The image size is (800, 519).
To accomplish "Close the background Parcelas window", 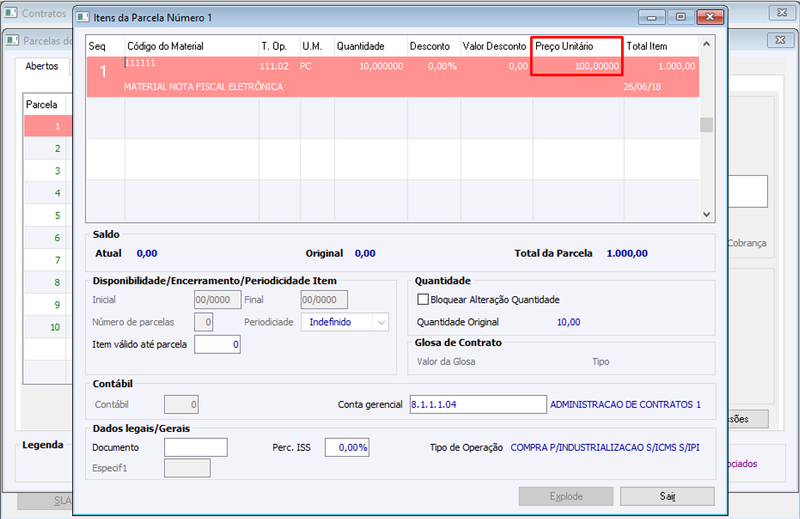I will pyautogui.click(x=780, y=40).
